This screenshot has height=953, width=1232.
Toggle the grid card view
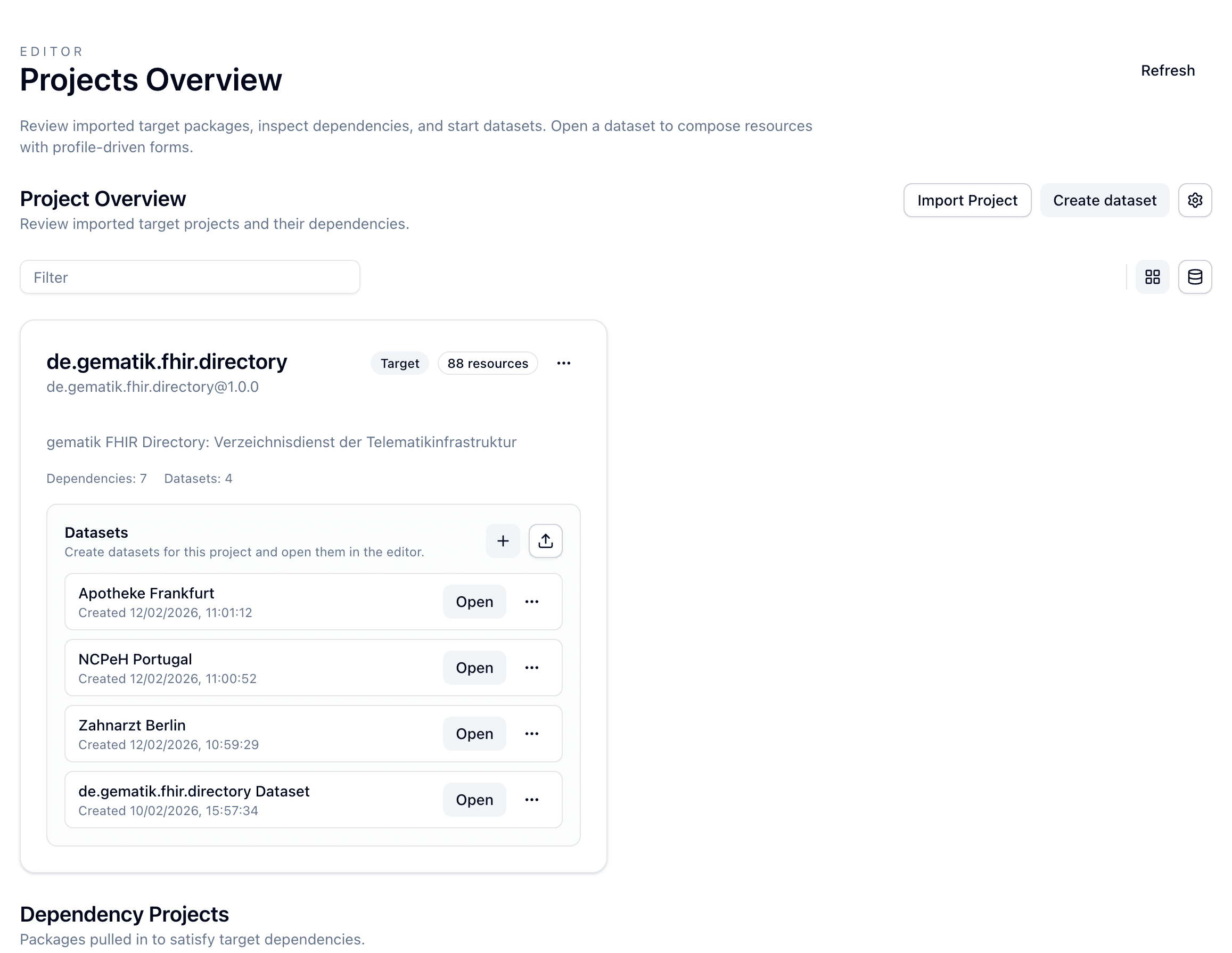1152,277
